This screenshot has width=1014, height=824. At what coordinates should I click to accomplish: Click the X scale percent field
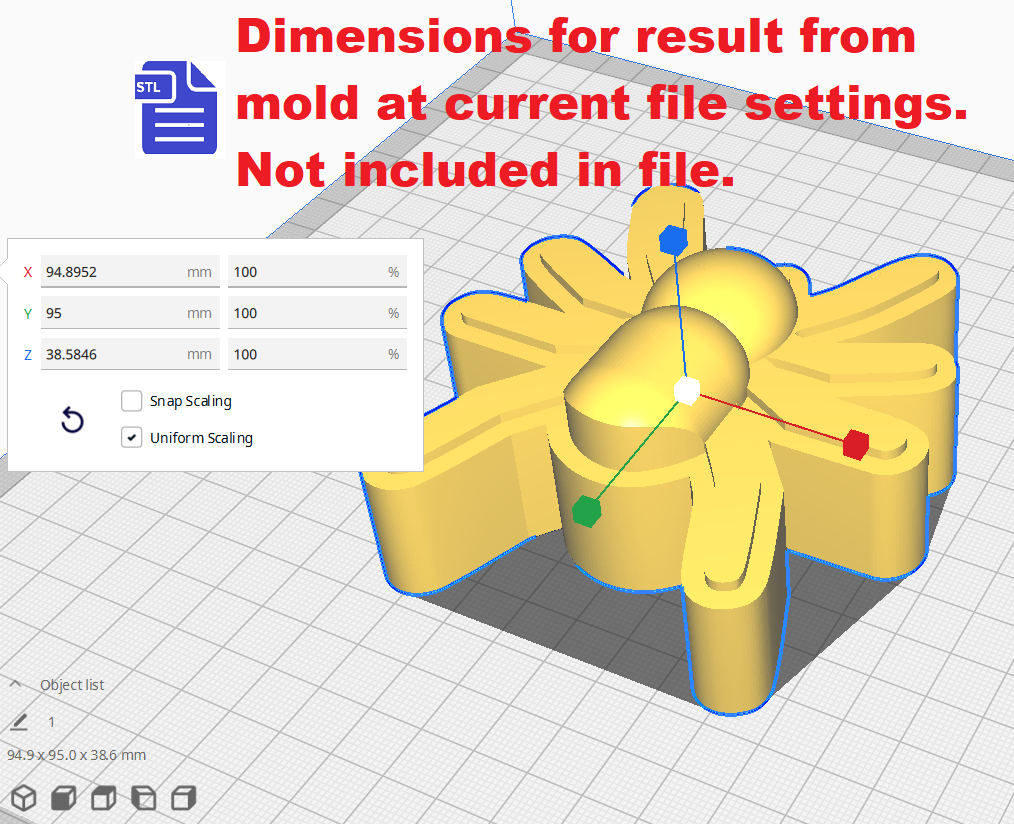305,272
